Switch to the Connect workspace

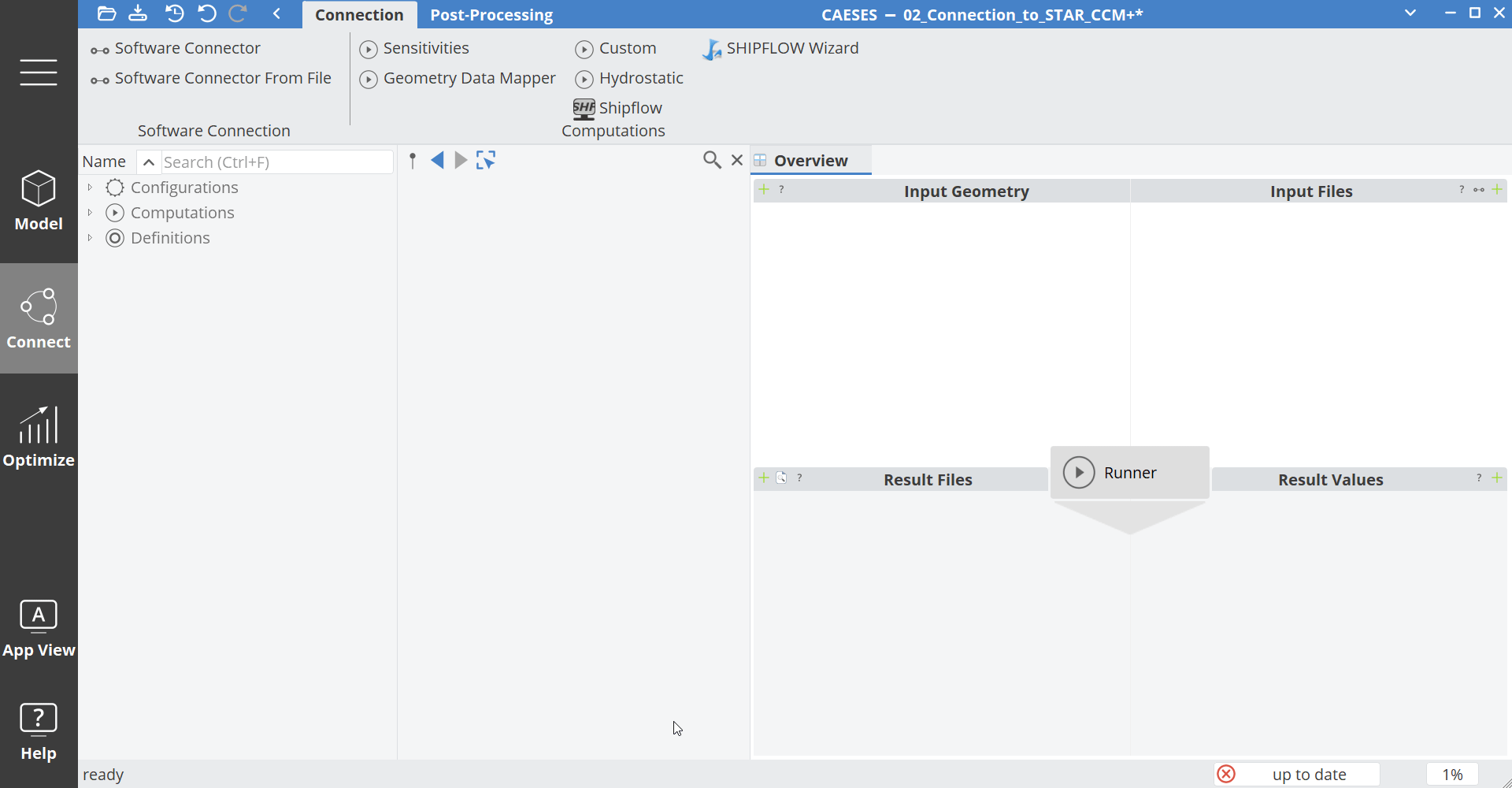(39, 318)
